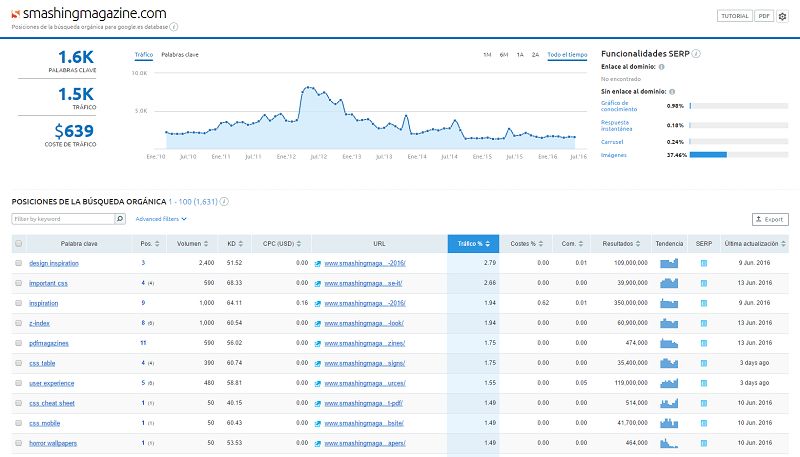Select Todo el tiempo time range
The image size is (800, 457).
pyautogui.click(x=567, y=55)
